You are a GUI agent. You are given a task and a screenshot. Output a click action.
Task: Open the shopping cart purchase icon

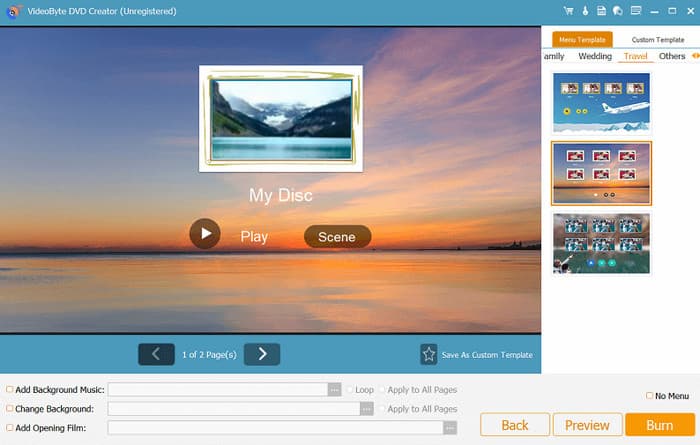[568, 11]
